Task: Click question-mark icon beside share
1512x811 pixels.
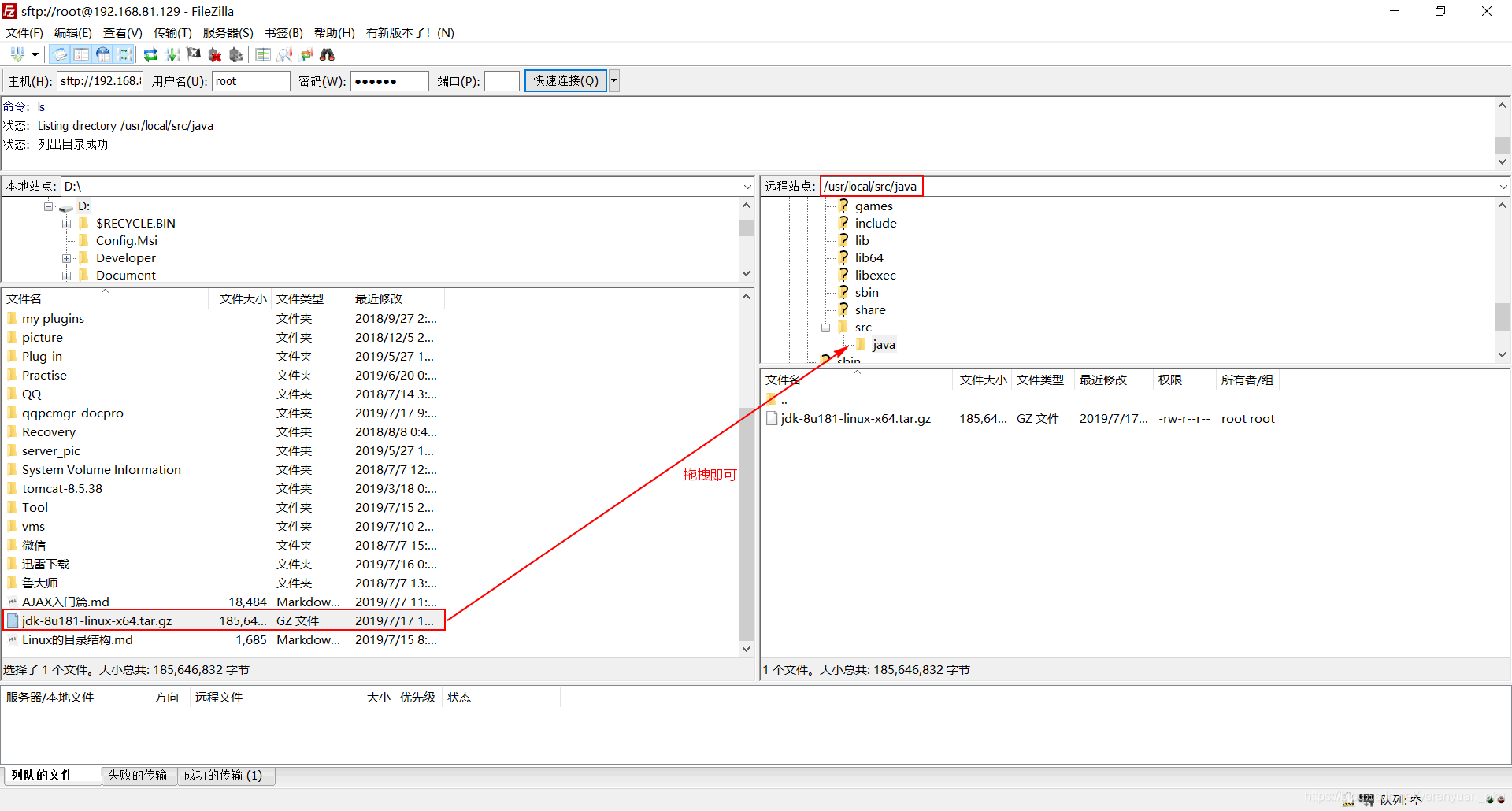Action: 843,309
